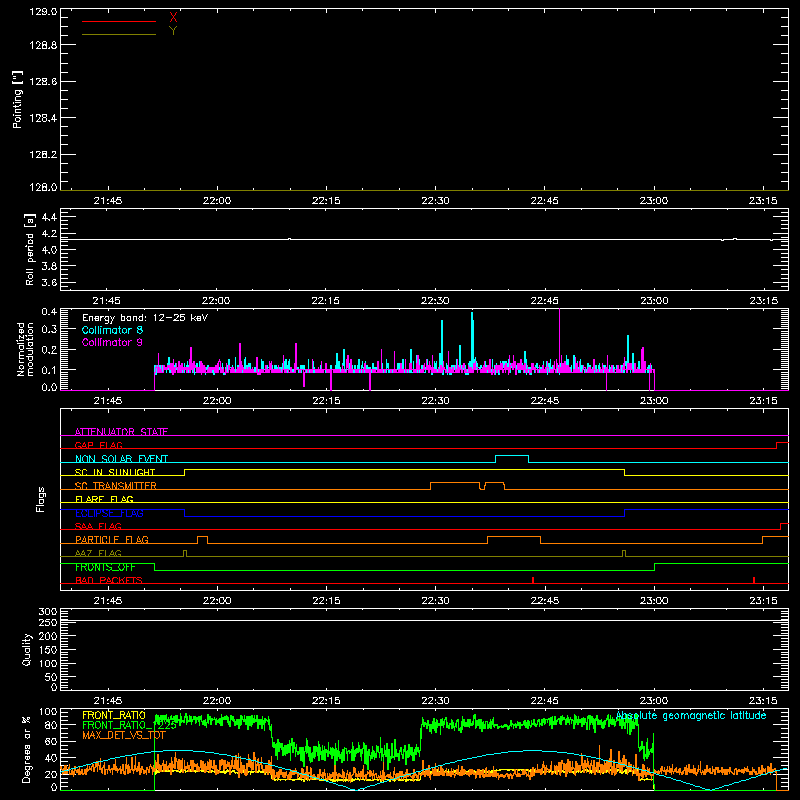Click the NON_SOLAR_EVENT flag label
Screen dimensions: 800x800
121,459
